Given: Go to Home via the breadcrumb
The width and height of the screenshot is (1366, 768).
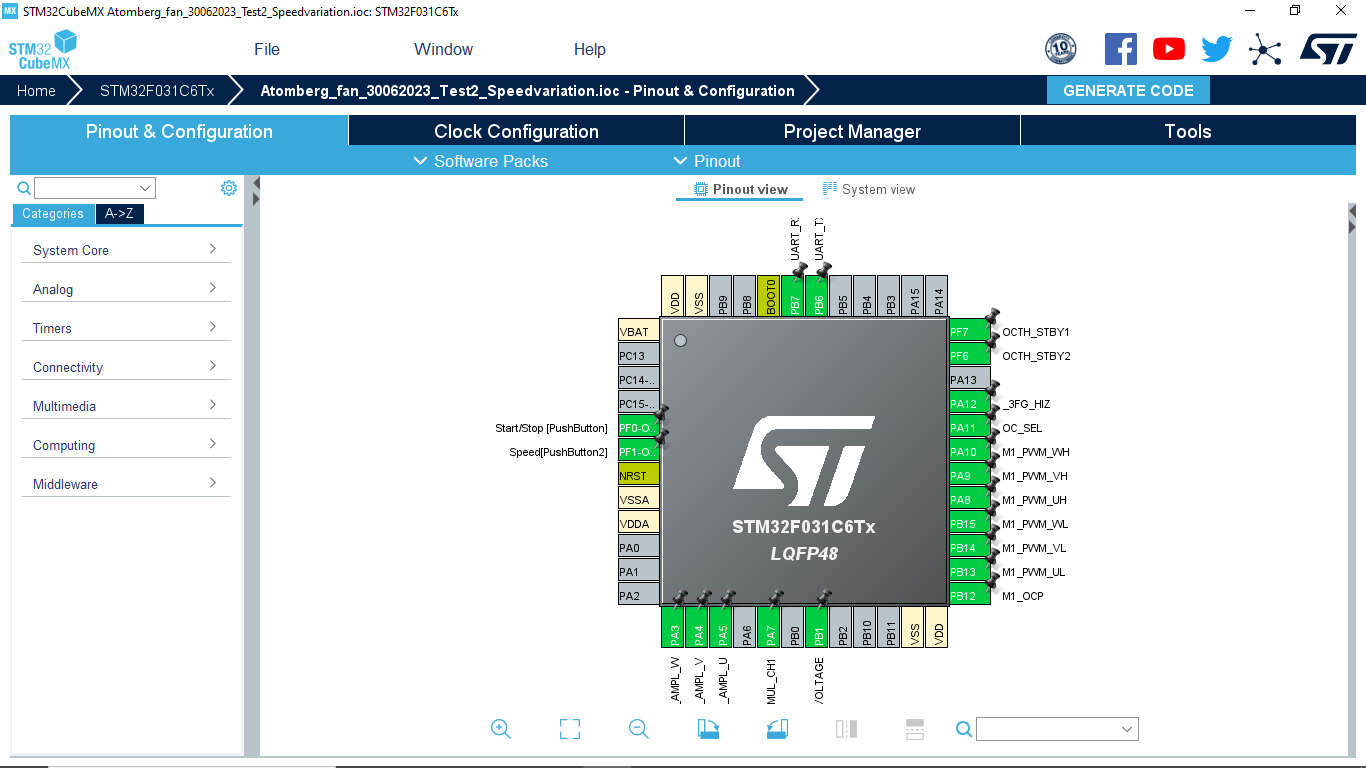Looking at the screenshot, I should click(x=36, y=90).
